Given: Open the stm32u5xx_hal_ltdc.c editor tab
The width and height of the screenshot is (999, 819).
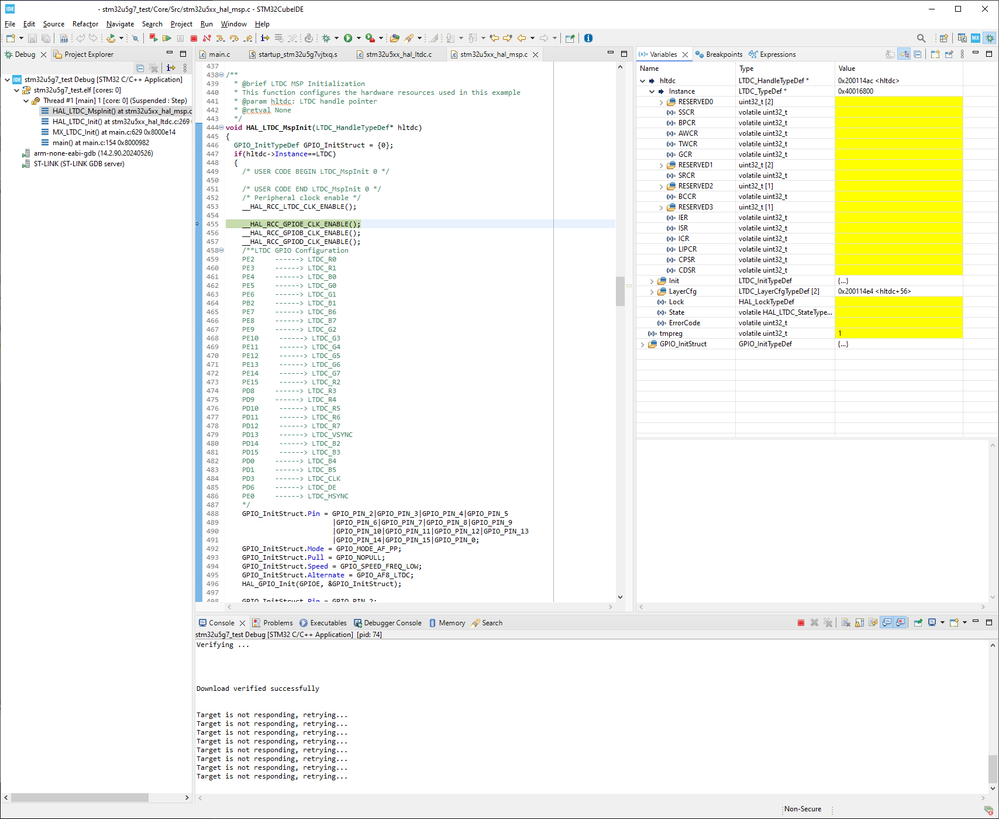Looking at the screenshot, I should (x=398, y=54).
